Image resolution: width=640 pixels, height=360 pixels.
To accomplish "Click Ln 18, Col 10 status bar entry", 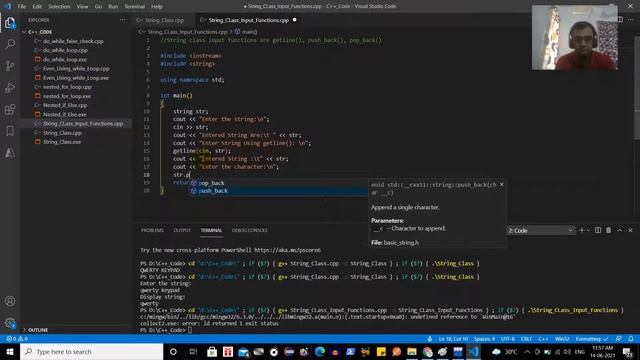I will point(453,339).
